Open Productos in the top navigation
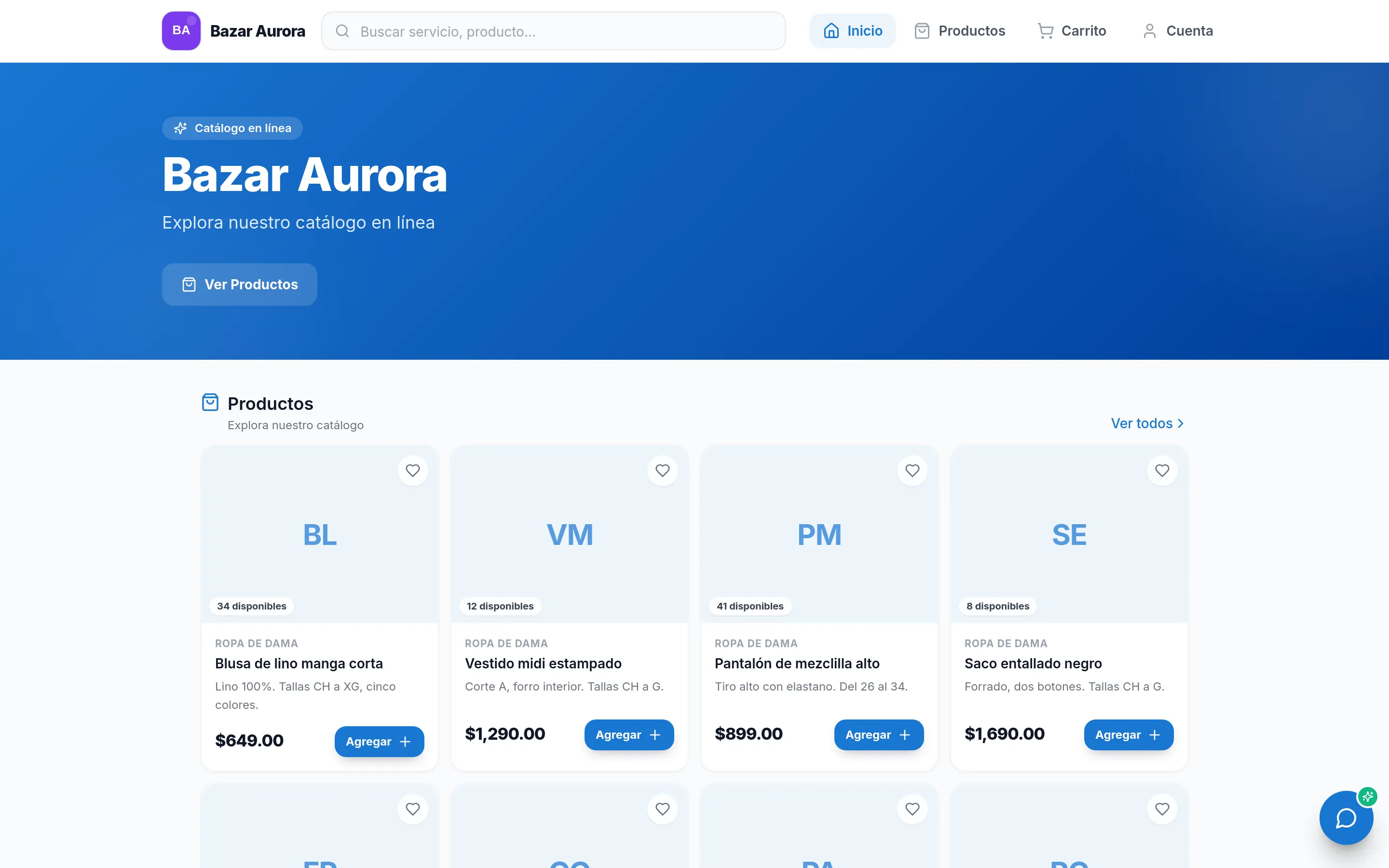1389x868 pixels. tap(960, 31)
